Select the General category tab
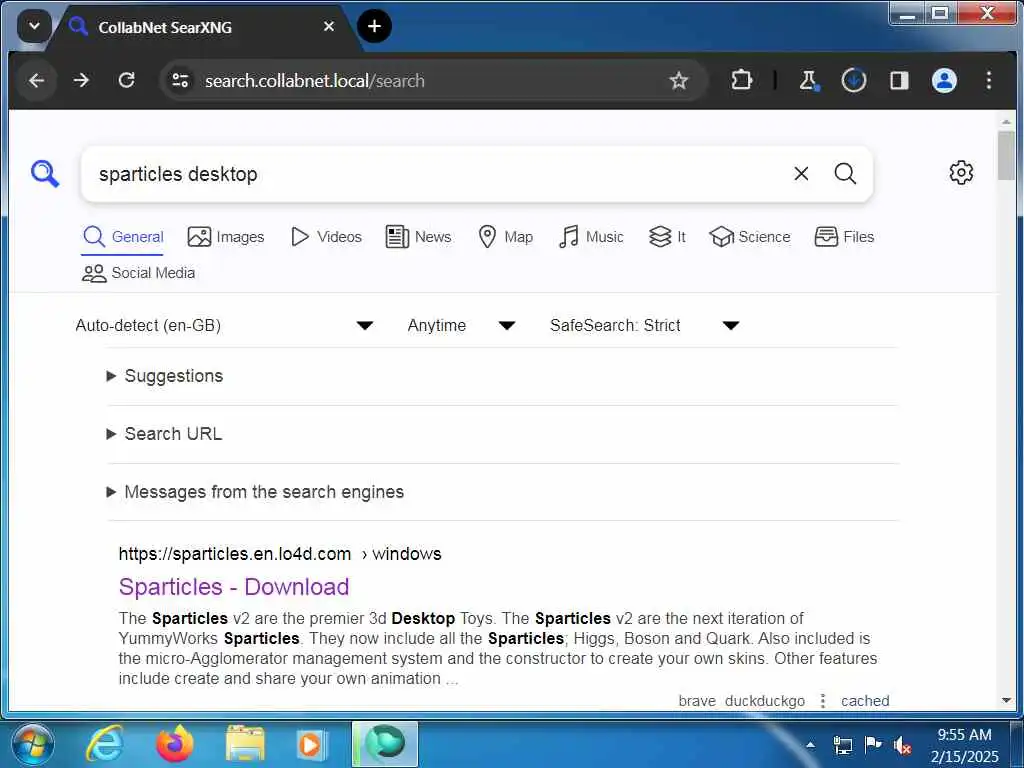This screenshot has height=768, width=1024. coord(123,237)
